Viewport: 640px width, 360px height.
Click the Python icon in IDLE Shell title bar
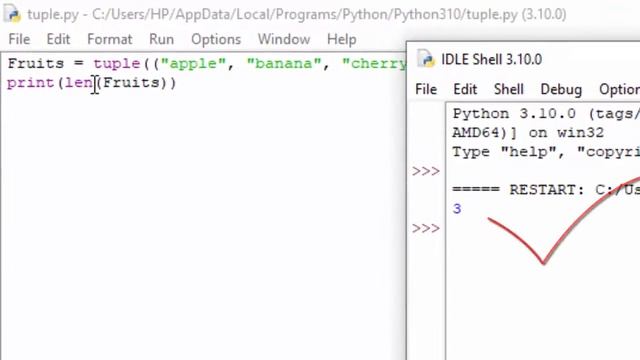[x=425, y=59]
